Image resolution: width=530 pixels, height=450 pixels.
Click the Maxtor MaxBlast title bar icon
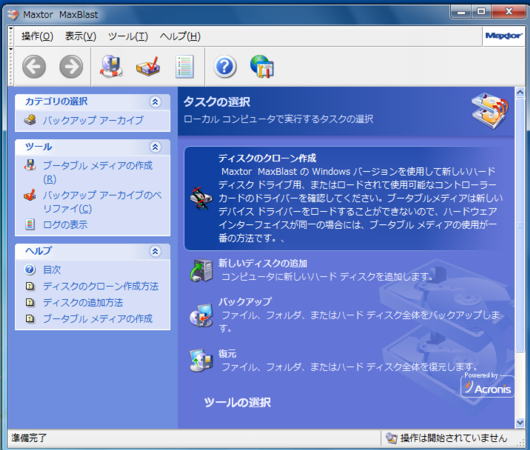click(x=14, y=15)
